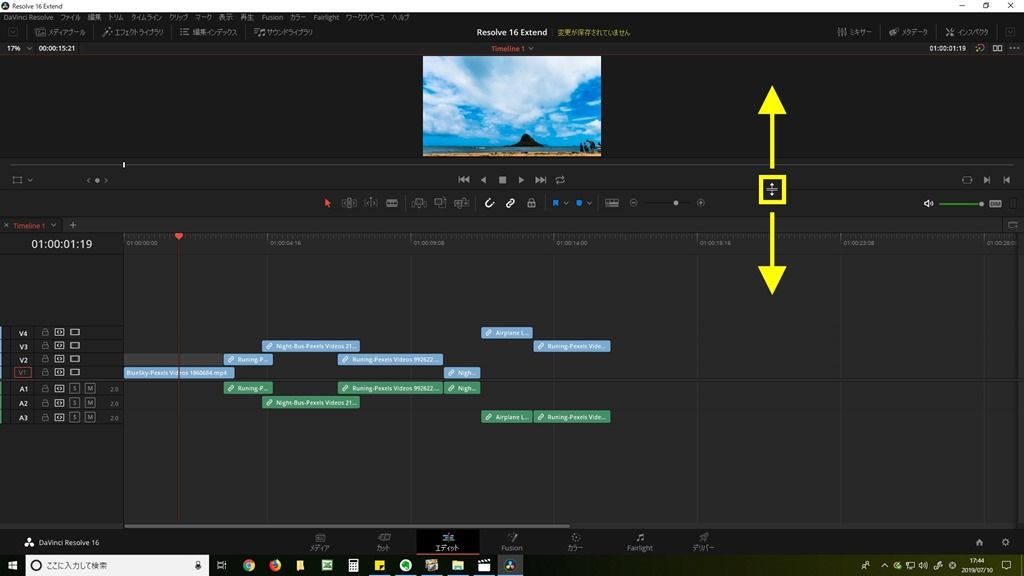Viewport: 1024px width, 576px height.
Task: Open the Fairlight menu in menu bar
Action: (x=326, y=18)
